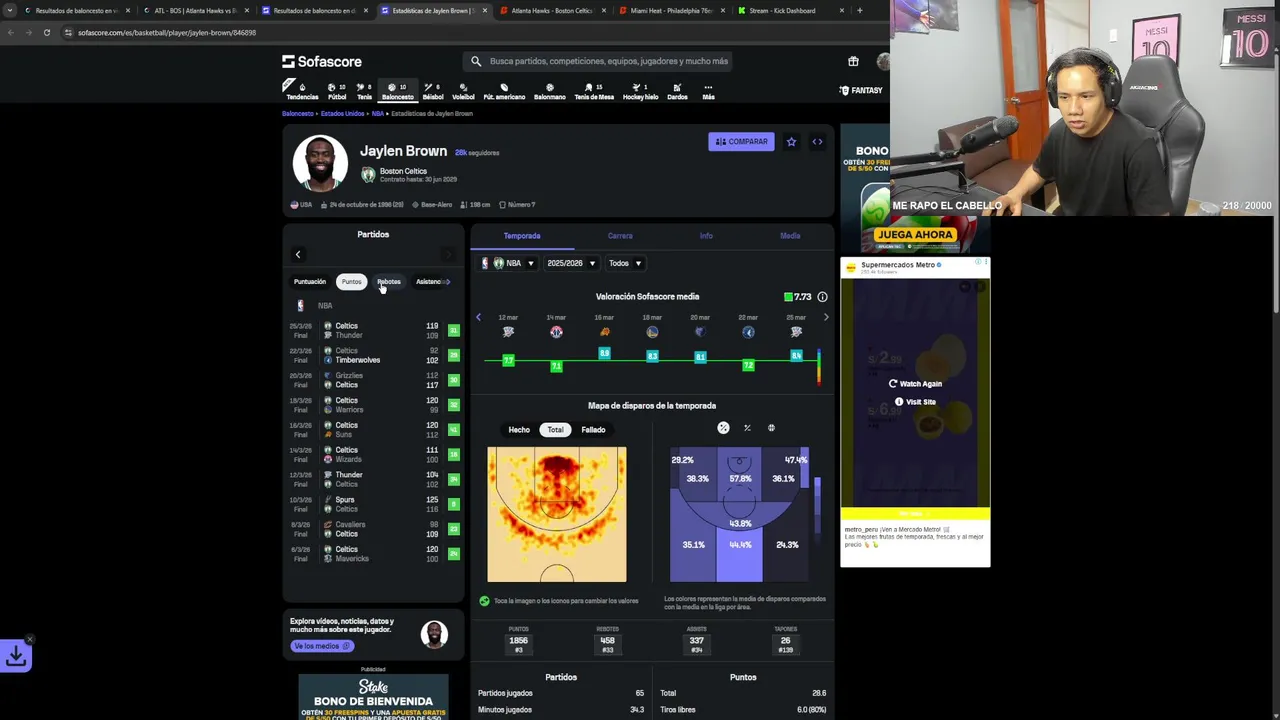Click the Ve los medios button
Image resolution: width=1280 pixels, height=720 pixels.
(x=320, y=646)
